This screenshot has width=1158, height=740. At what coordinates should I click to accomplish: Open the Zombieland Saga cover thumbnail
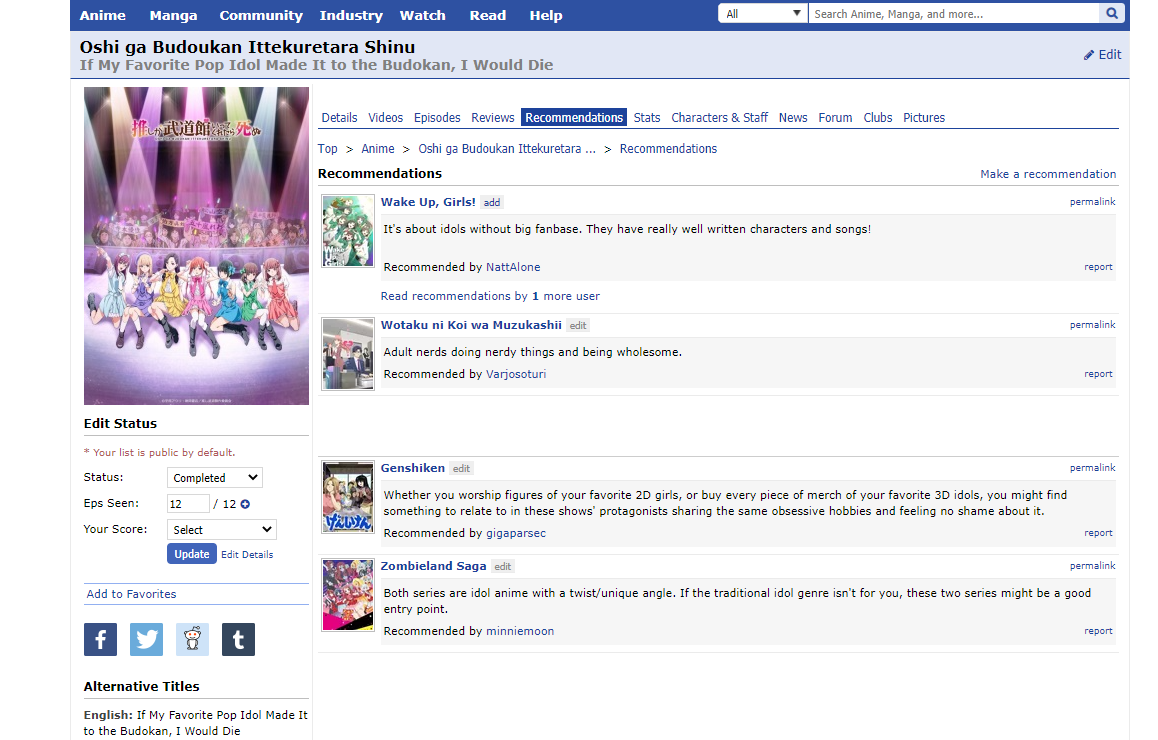click(348, 595)
